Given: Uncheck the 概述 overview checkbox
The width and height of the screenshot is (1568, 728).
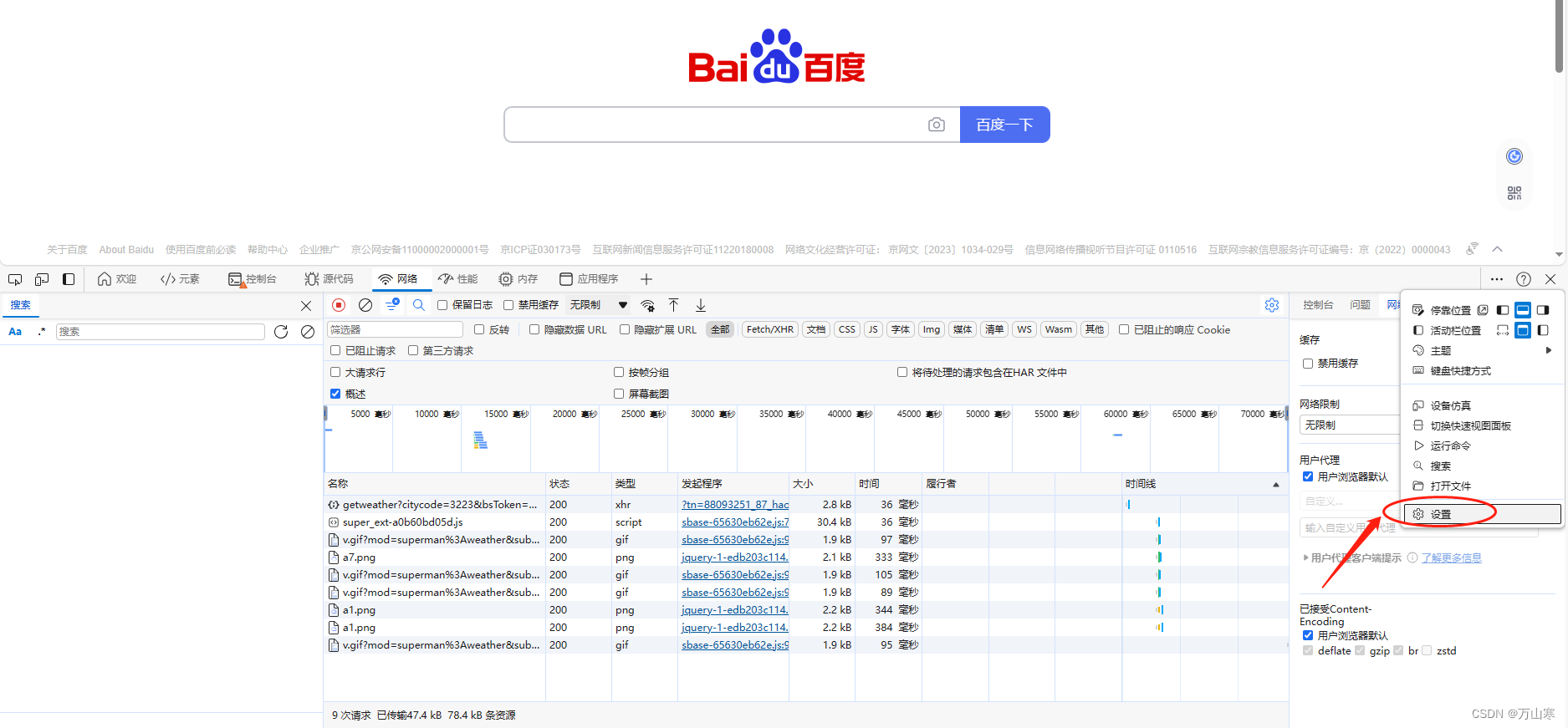Looking at the screenshot, I should (335, 394).
